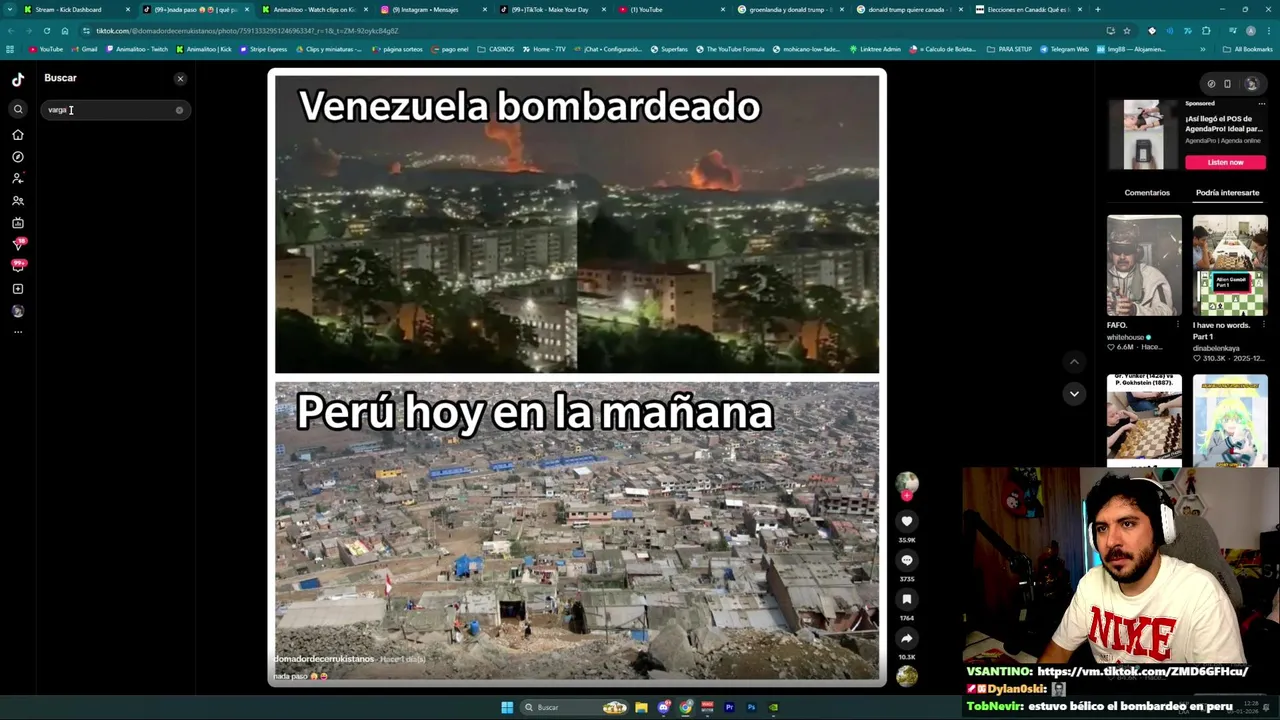This screenshot has width=1280, height=720.
Task: Open File Explorer from the taskbar
Action: pyautogui.click(x=641, y=707)
